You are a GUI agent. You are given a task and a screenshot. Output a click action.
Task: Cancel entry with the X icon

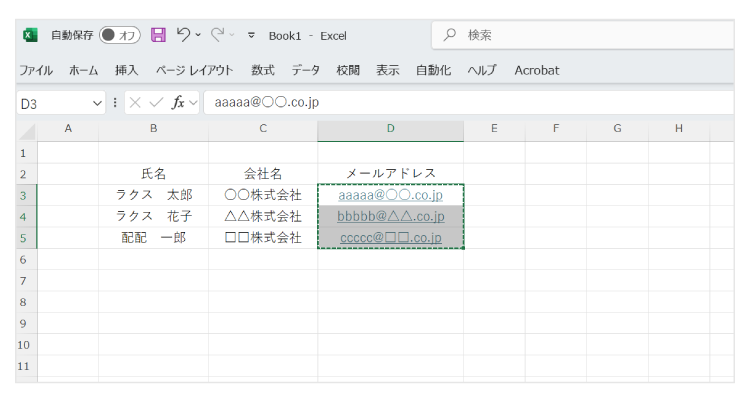coord(135,102)
